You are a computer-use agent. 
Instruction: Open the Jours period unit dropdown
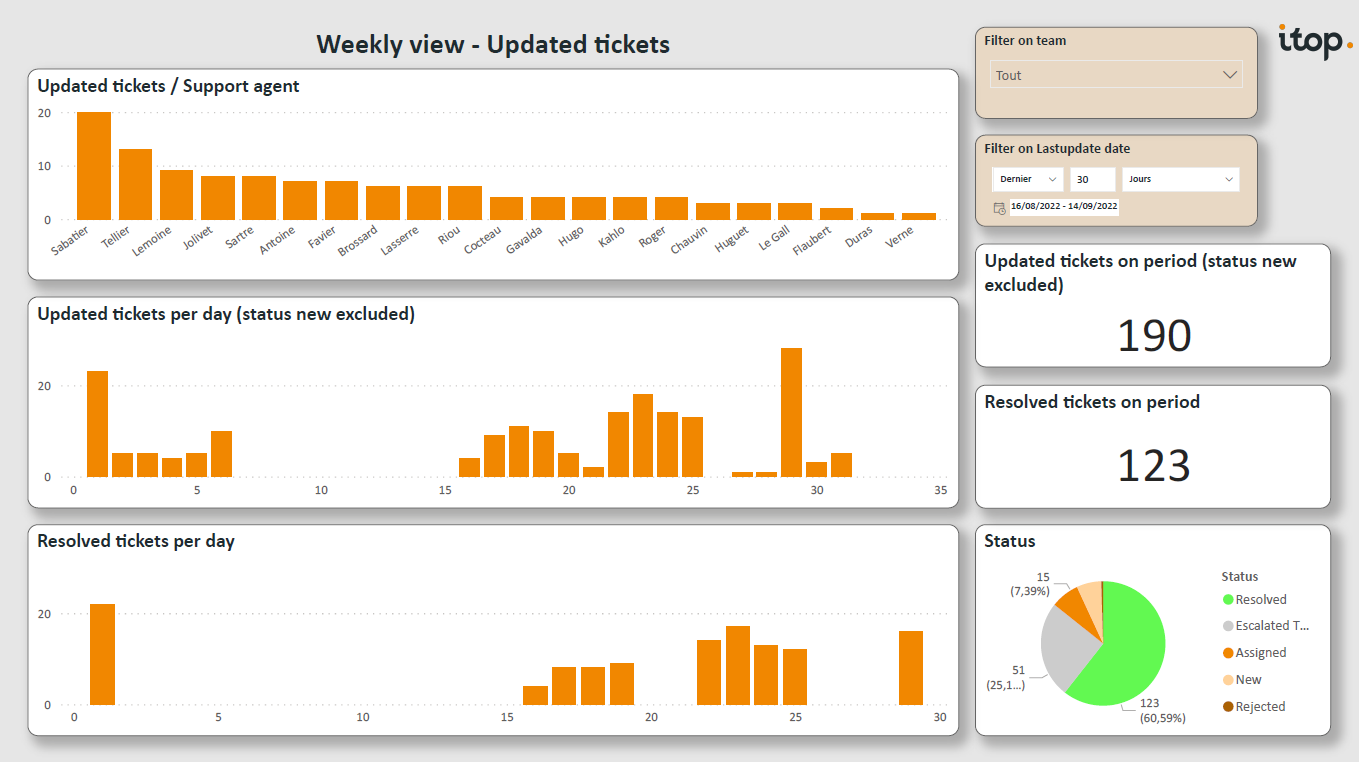(1180, 180)
